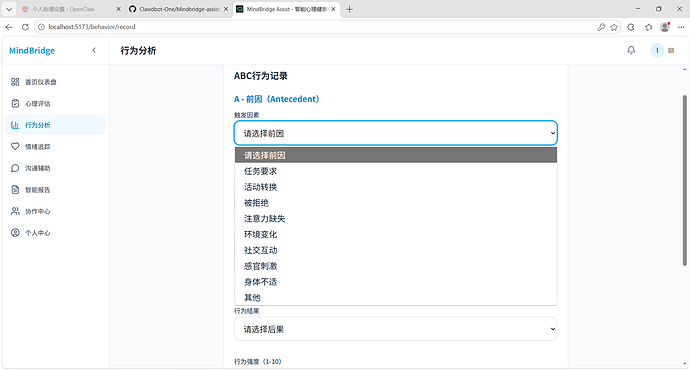690x370 pixels.
Task: Collapse the MindBridge sidebar chevron
Action: (x=94, y=50)
